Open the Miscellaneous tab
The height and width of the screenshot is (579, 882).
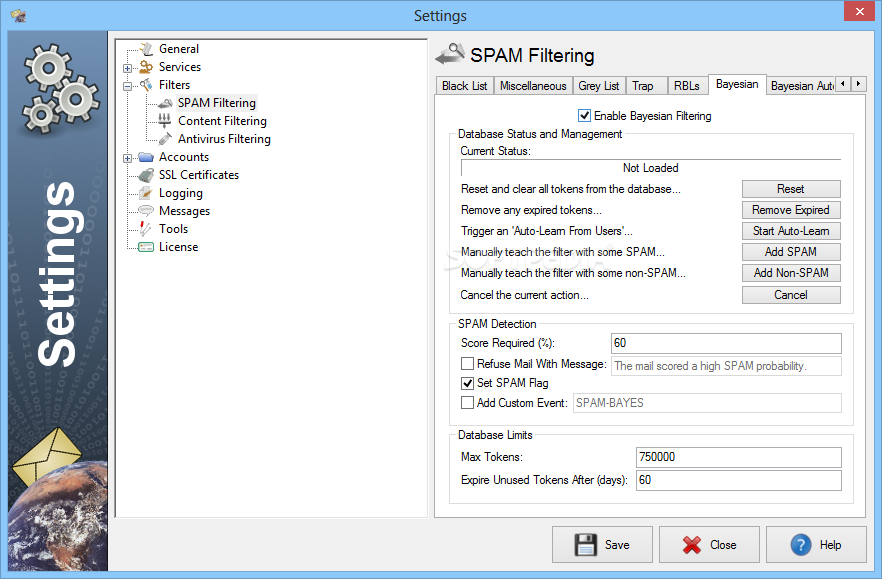(x=533, y=86)
